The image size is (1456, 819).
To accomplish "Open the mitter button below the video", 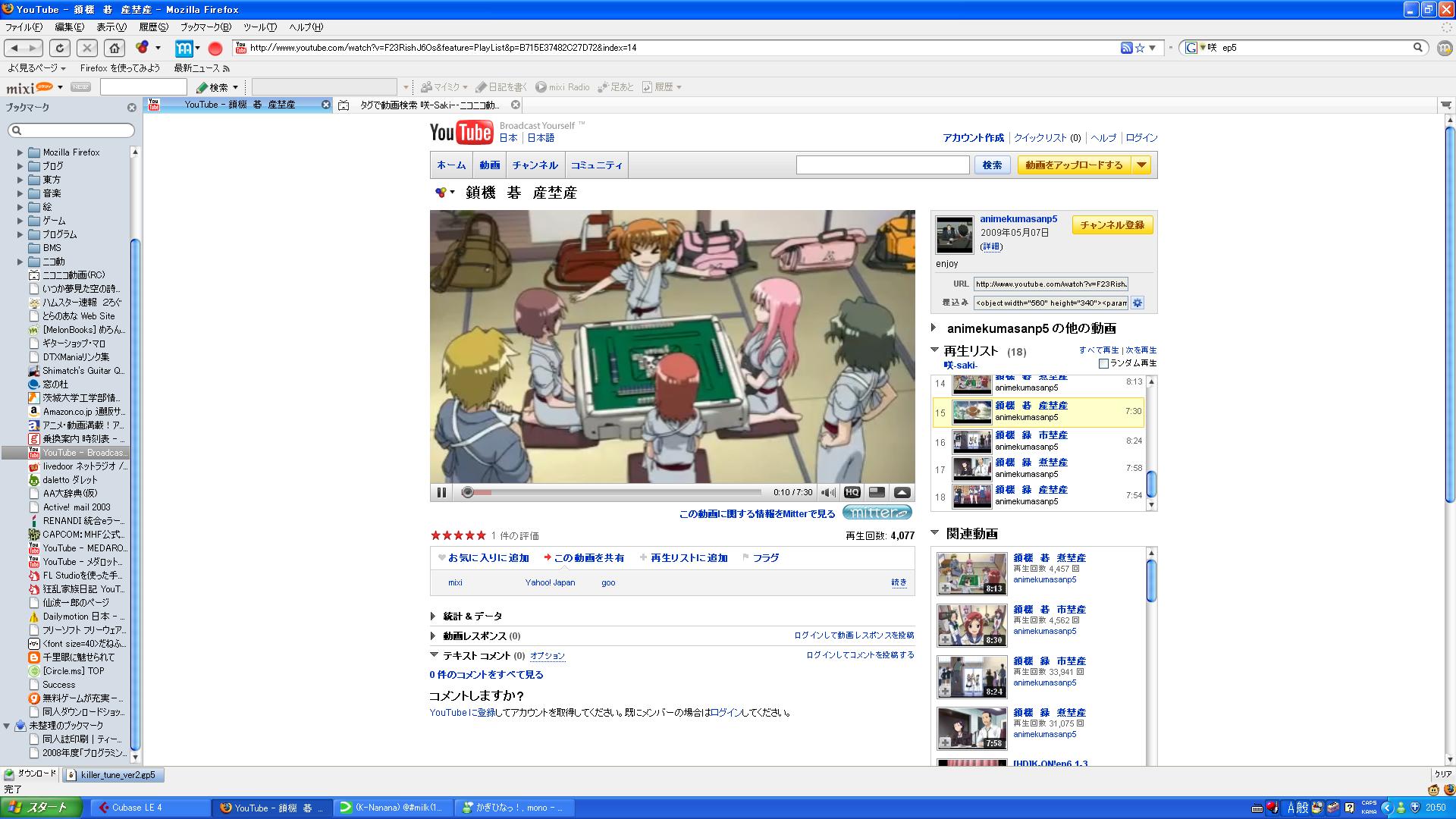I will (877, 513).
